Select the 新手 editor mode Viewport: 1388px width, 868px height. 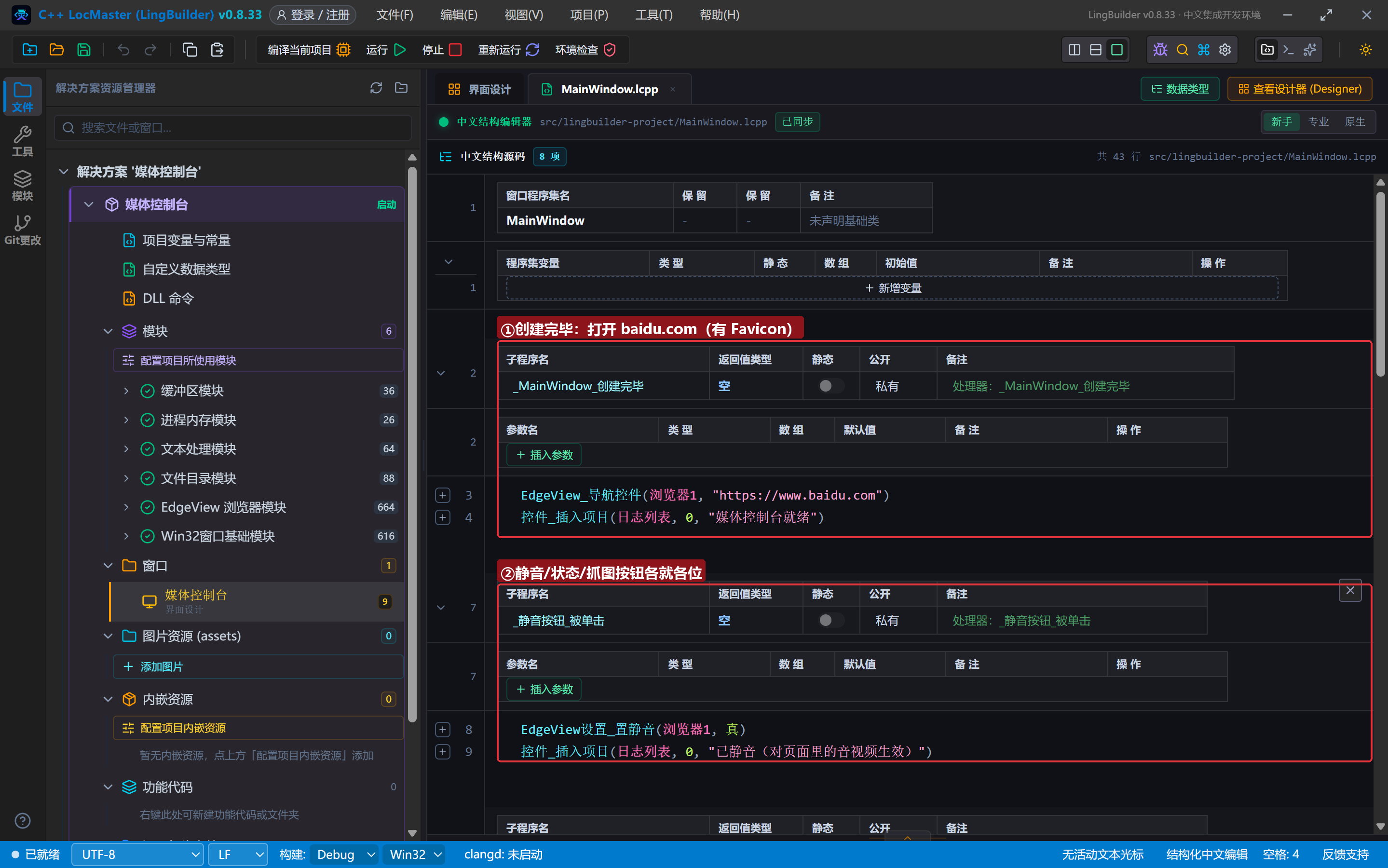point(1281,122)
